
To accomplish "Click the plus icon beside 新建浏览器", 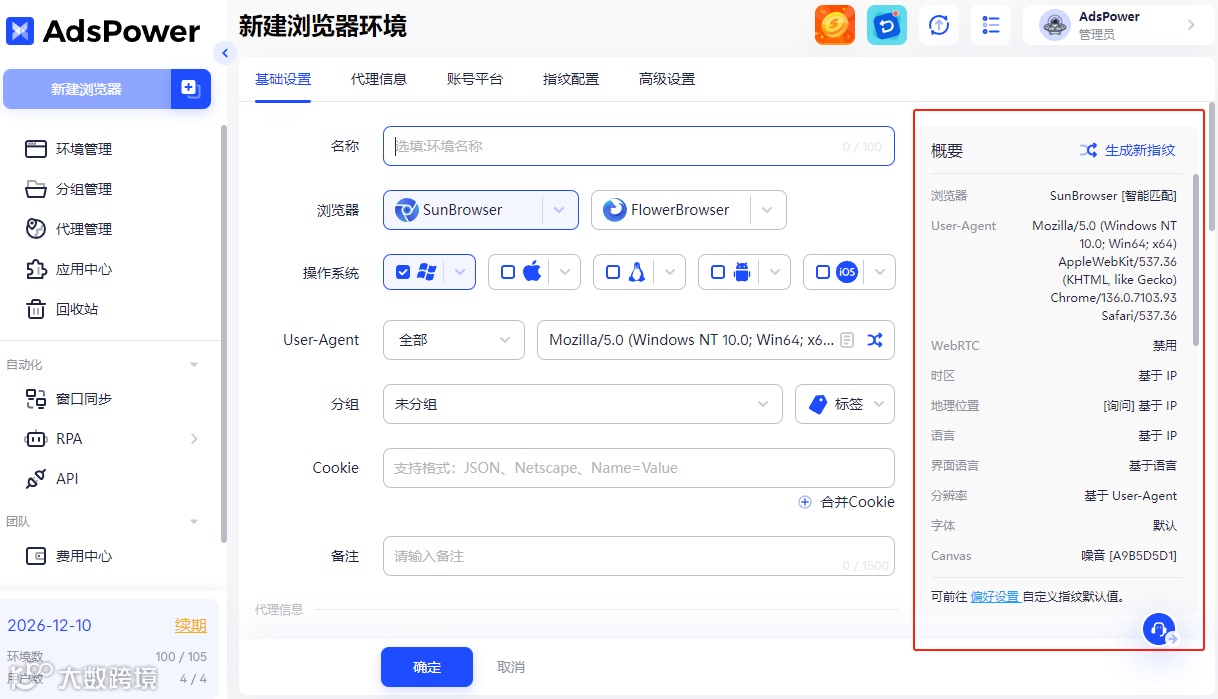I will click(x=190, y=89).
